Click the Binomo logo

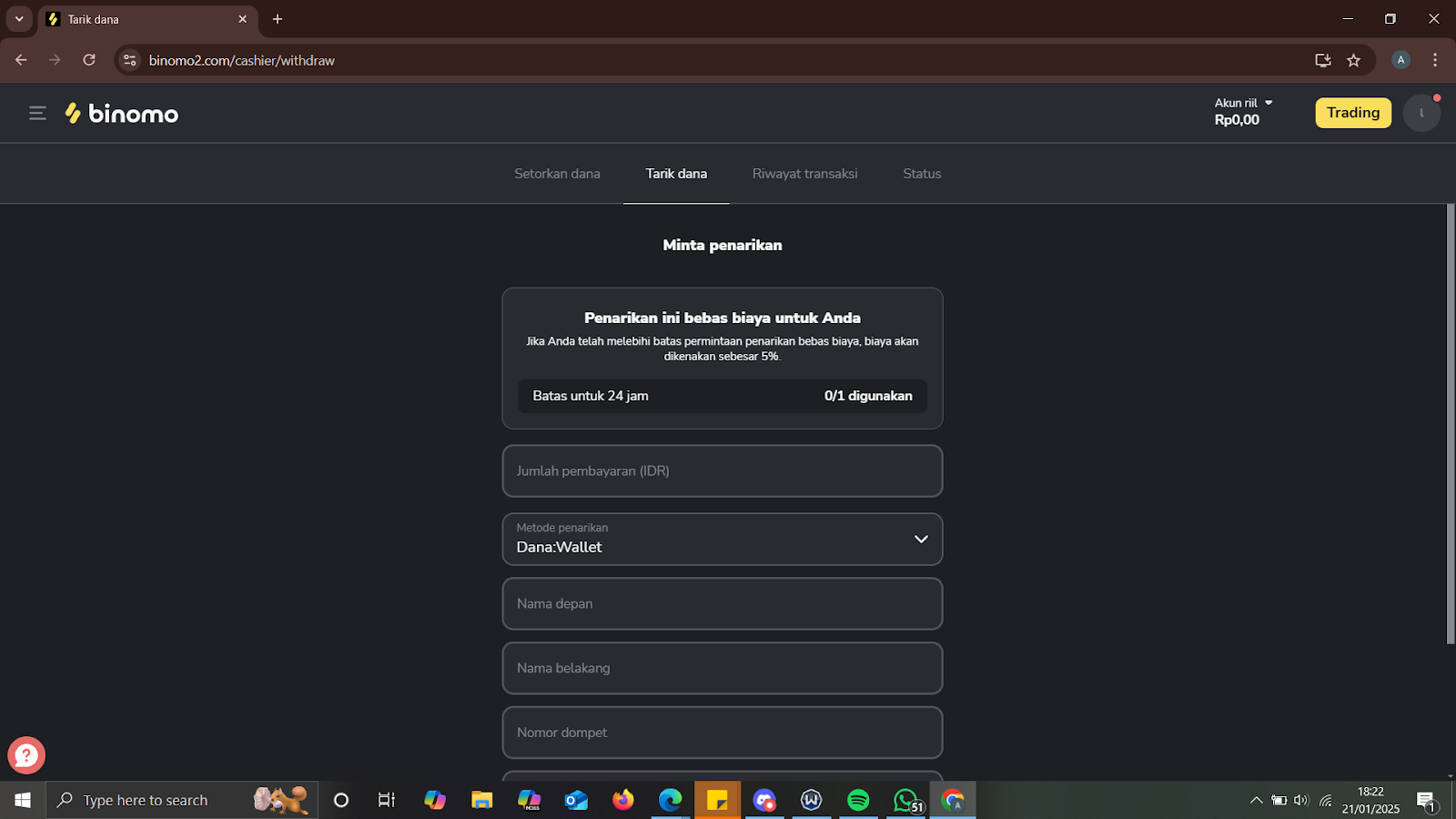pos(122,113)
